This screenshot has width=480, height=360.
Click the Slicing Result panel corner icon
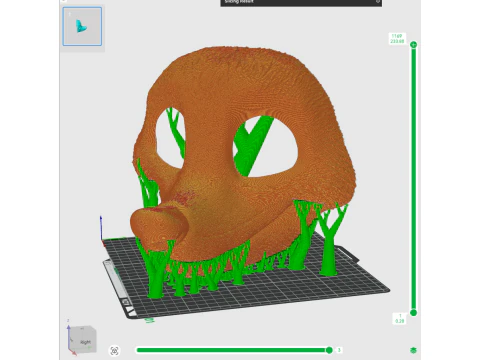pyautogui.click(x=378, y=2)
